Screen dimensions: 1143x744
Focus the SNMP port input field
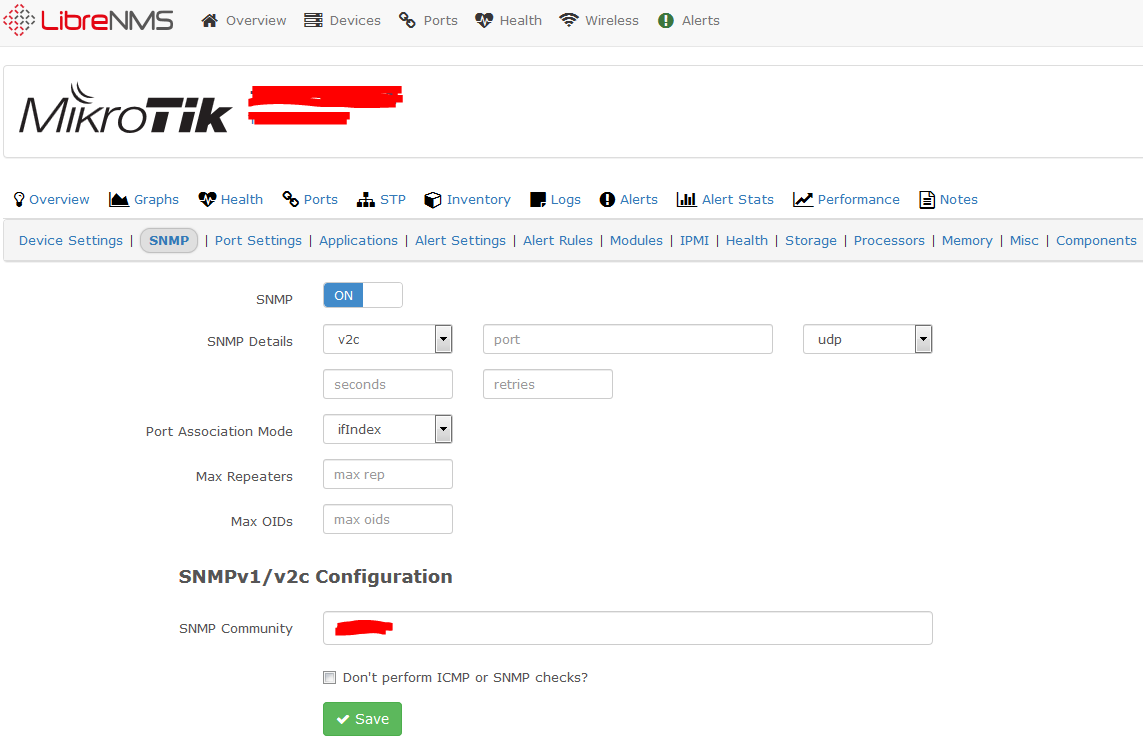628,340
